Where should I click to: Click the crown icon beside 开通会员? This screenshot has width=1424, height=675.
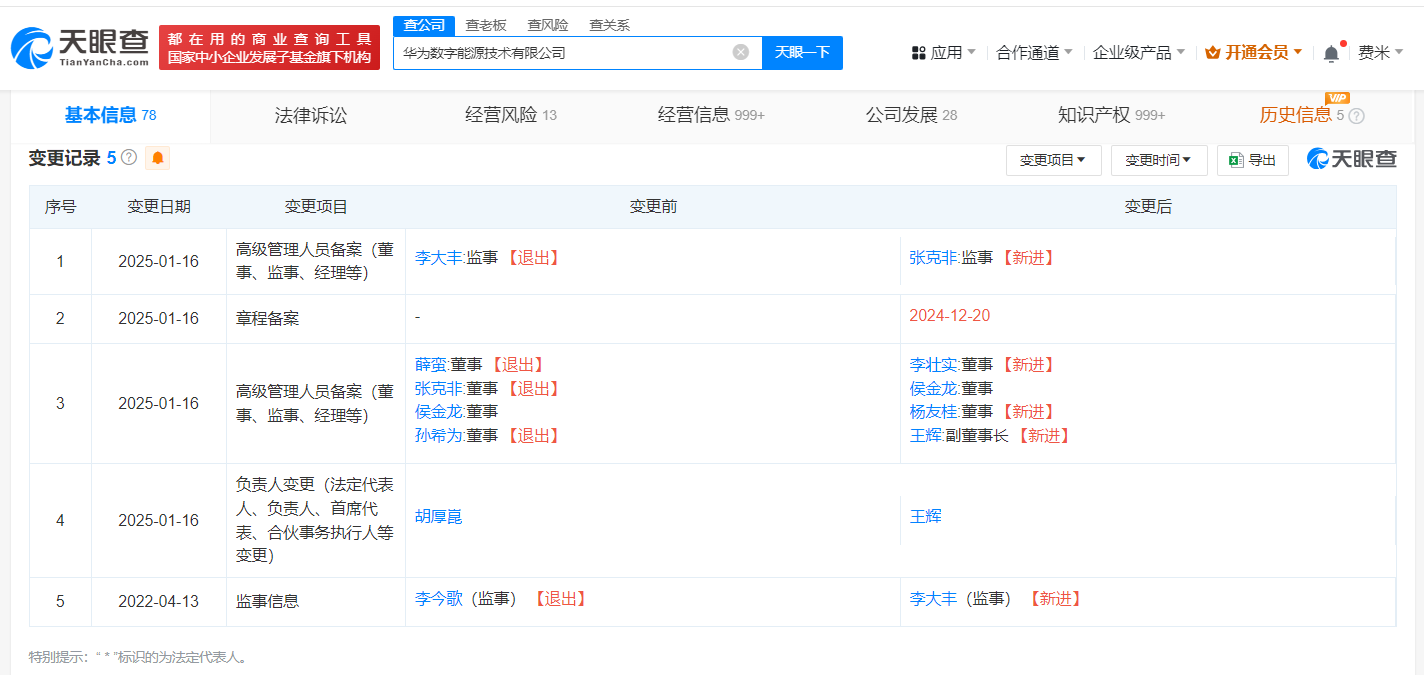tap(1212, 52)
